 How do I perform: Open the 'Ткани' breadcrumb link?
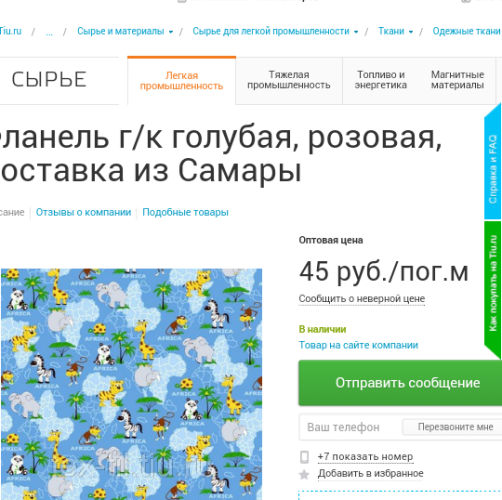(x=391, y=31)
